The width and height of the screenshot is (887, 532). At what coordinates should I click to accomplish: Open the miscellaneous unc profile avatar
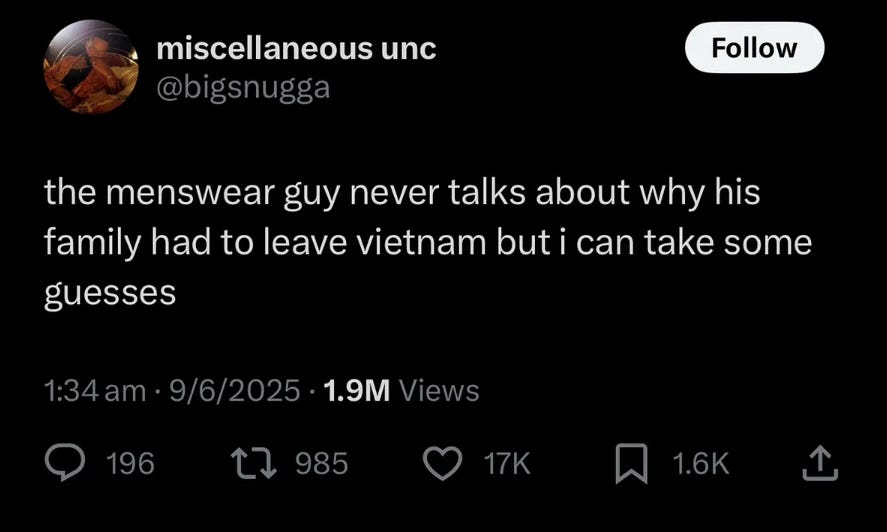point(91,67)
